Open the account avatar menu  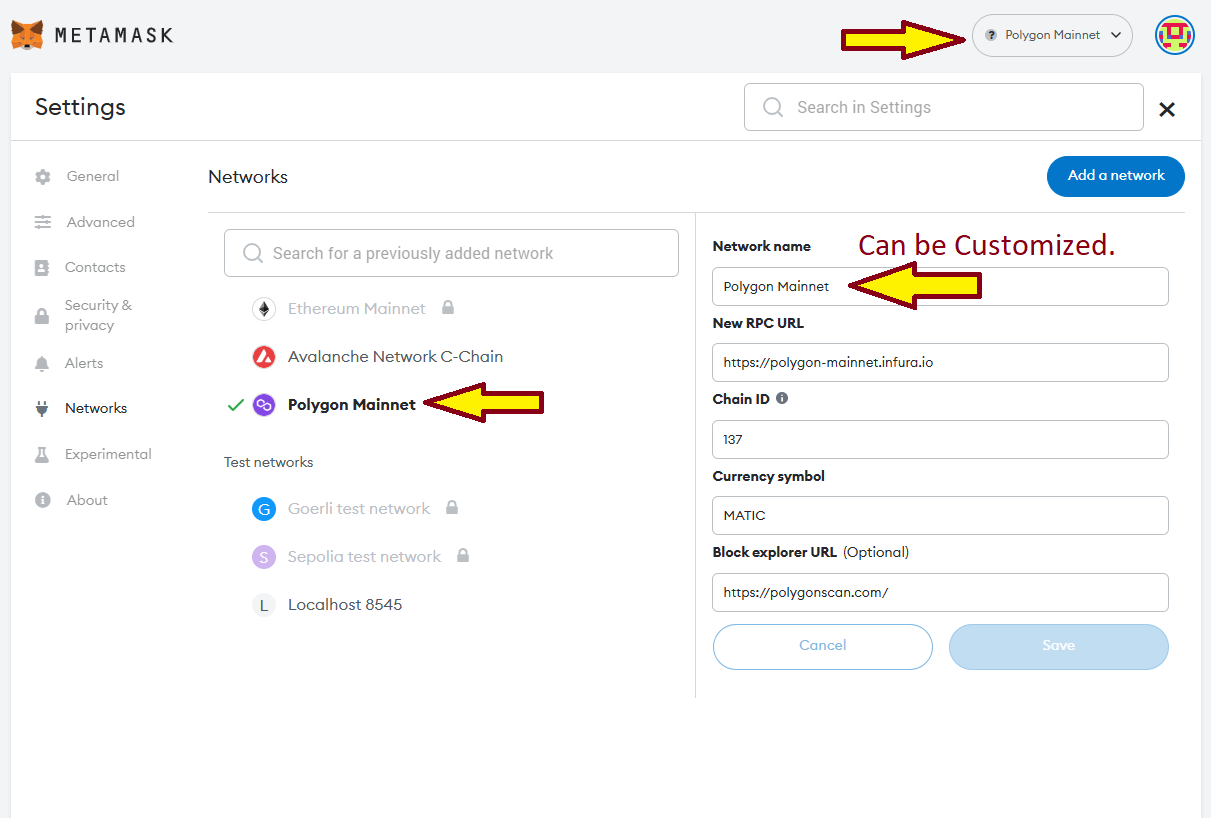coord(1175,36)
